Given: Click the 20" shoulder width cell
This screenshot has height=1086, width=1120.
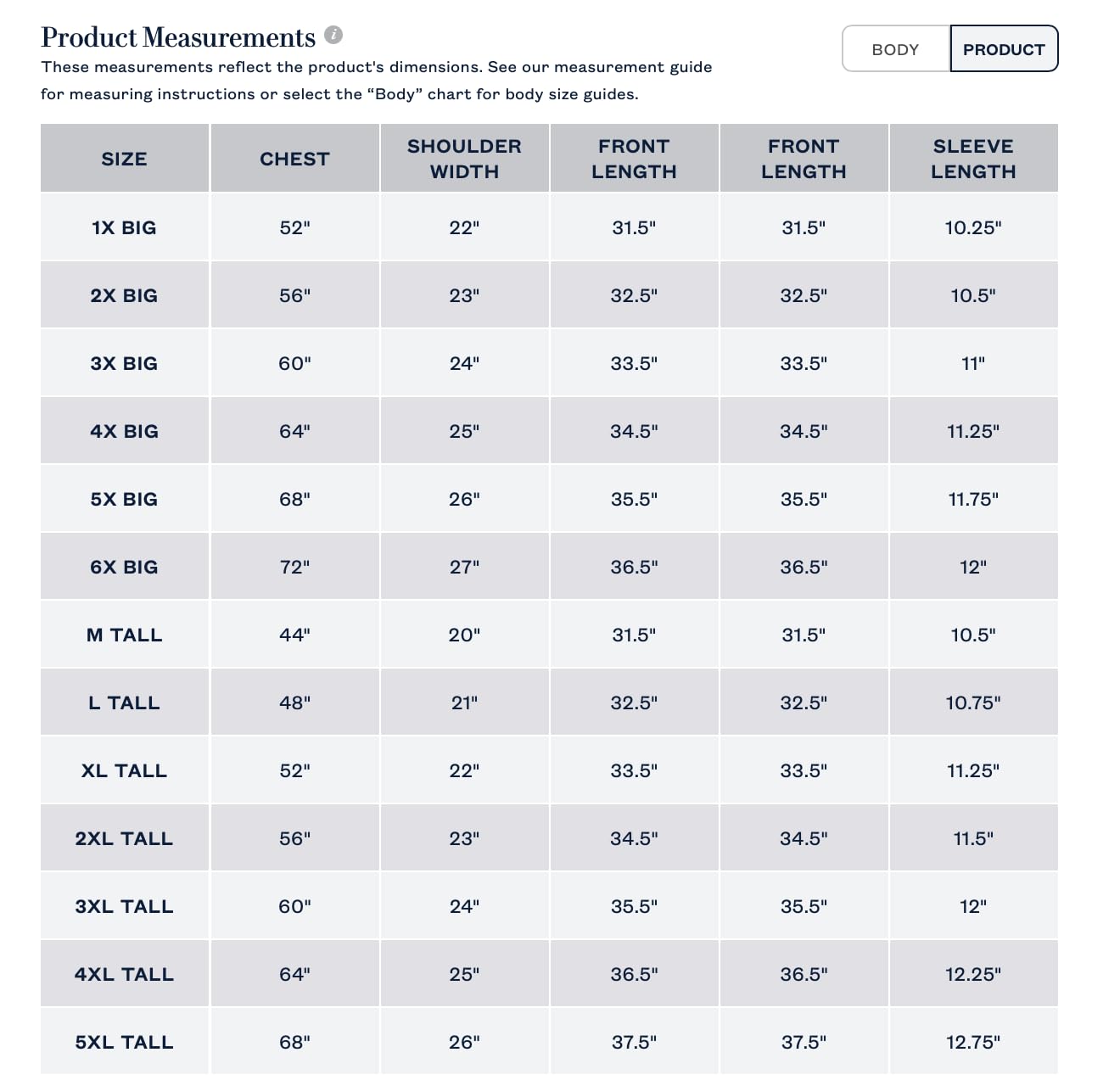Looking at the screenshot, I should (x=464, y=635).
